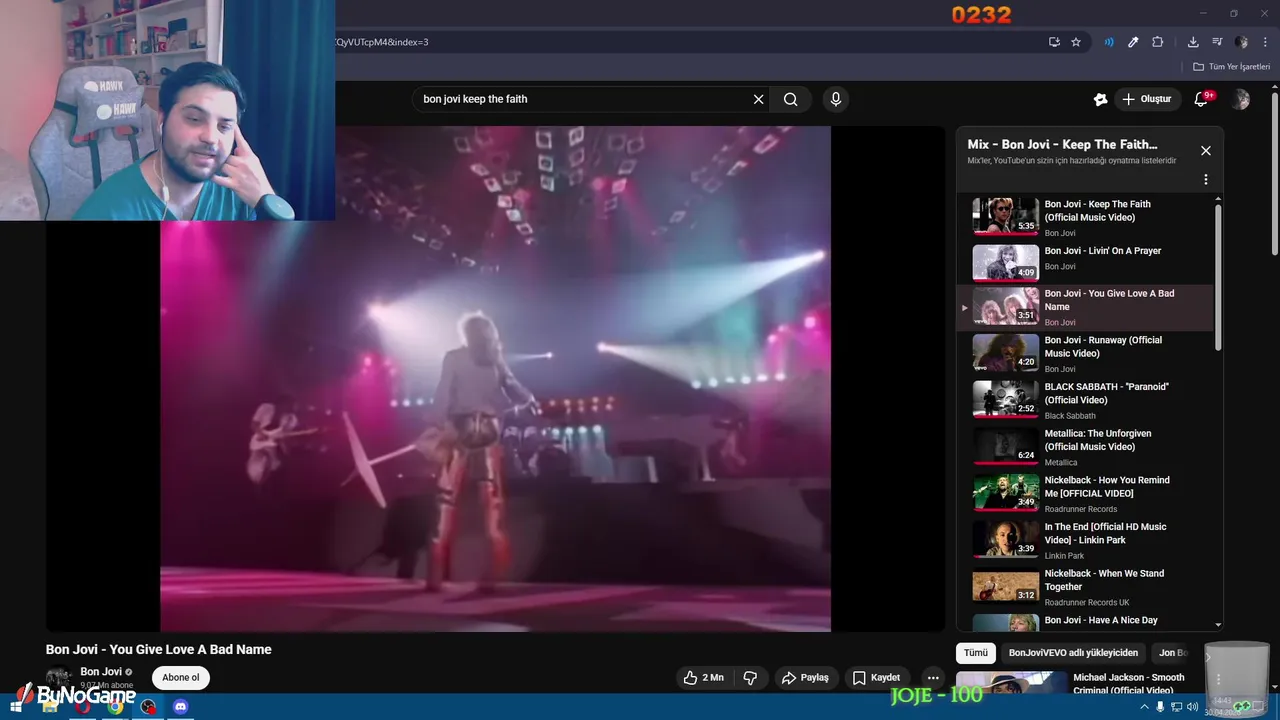Open the Chrome profile avatar
Screen dimensions: 1280x720
pyautogui.click(x=1241, y=42)
